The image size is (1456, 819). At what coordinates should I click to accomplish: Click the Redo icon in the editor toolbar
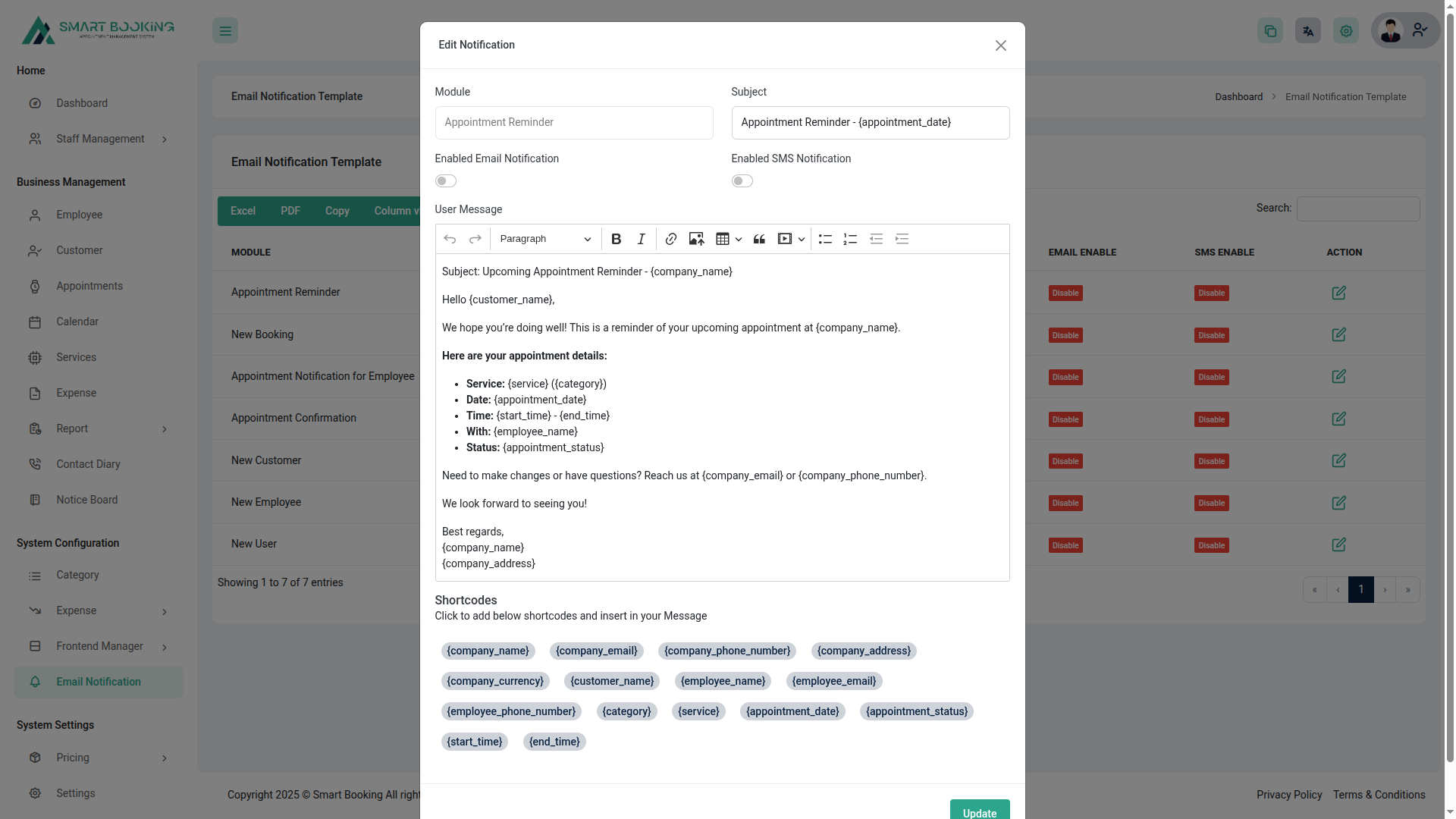coord(475,239)
